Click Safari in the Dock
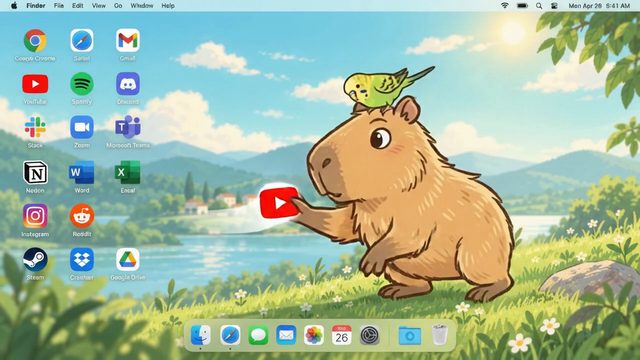Image resolution: width=640 pixels, height=360 pixels. tap(230, 336)
